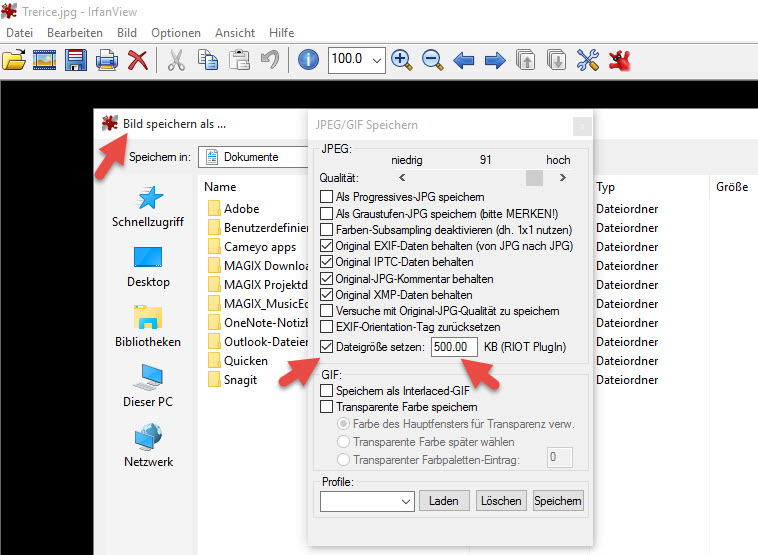Click the Speichern profile button
Image resolution: width=758 pixels, height=555 pixels.
click(x=558, y=501)
